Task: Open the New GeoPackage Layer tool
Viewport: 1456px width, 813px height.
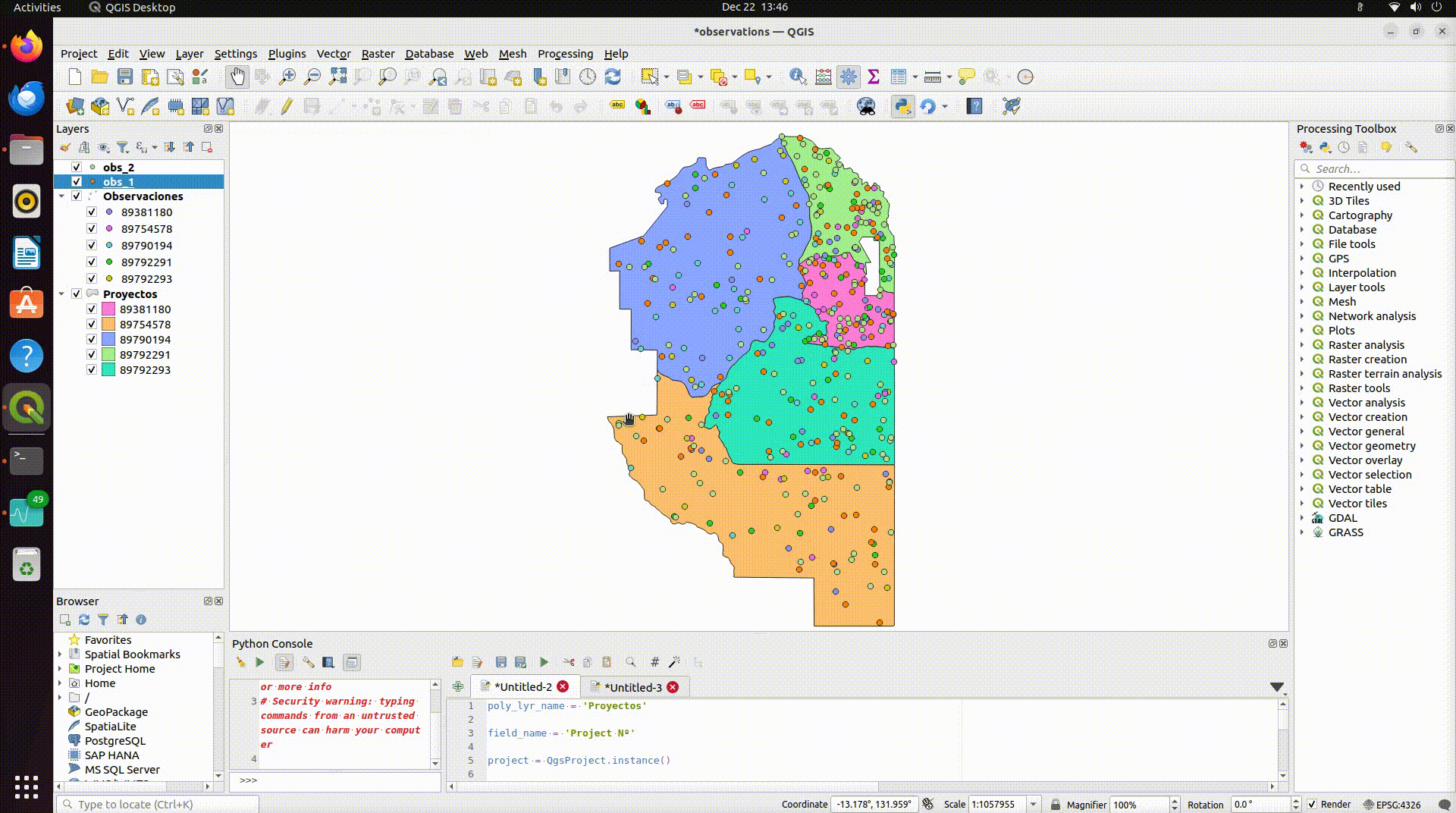Action: (99, 106)
